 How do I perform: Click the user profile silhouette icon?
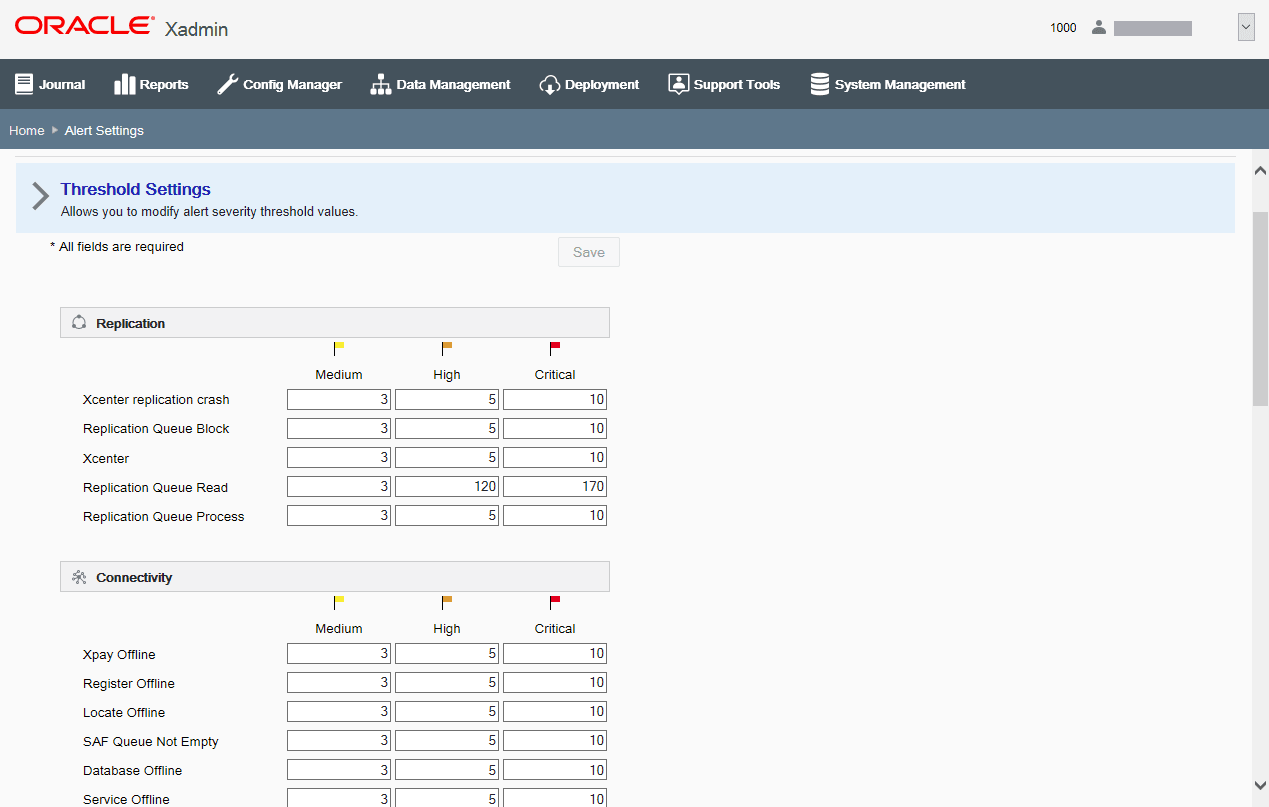pos(1099,28)
